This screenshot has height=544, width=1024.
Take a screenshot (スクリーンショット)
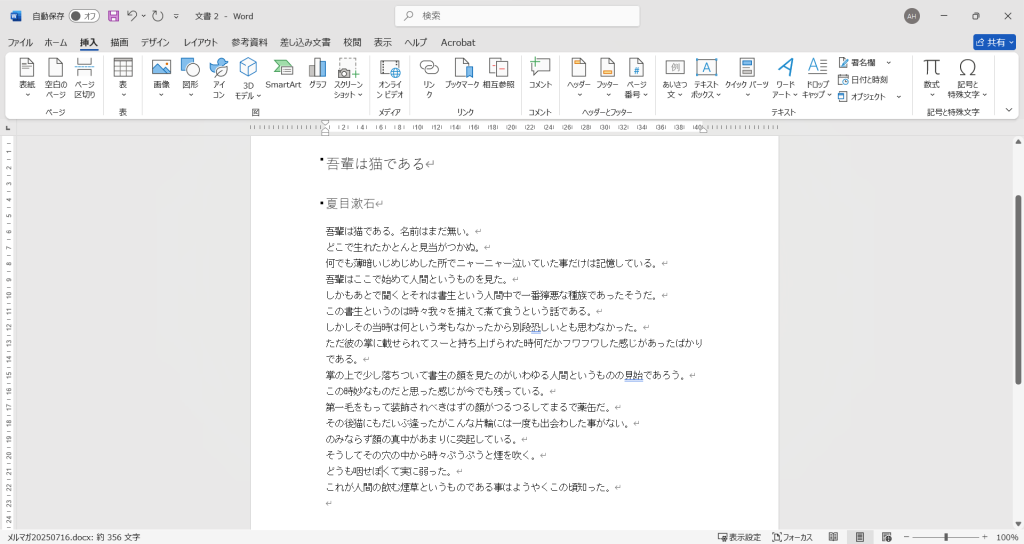(x=348, y=78)
